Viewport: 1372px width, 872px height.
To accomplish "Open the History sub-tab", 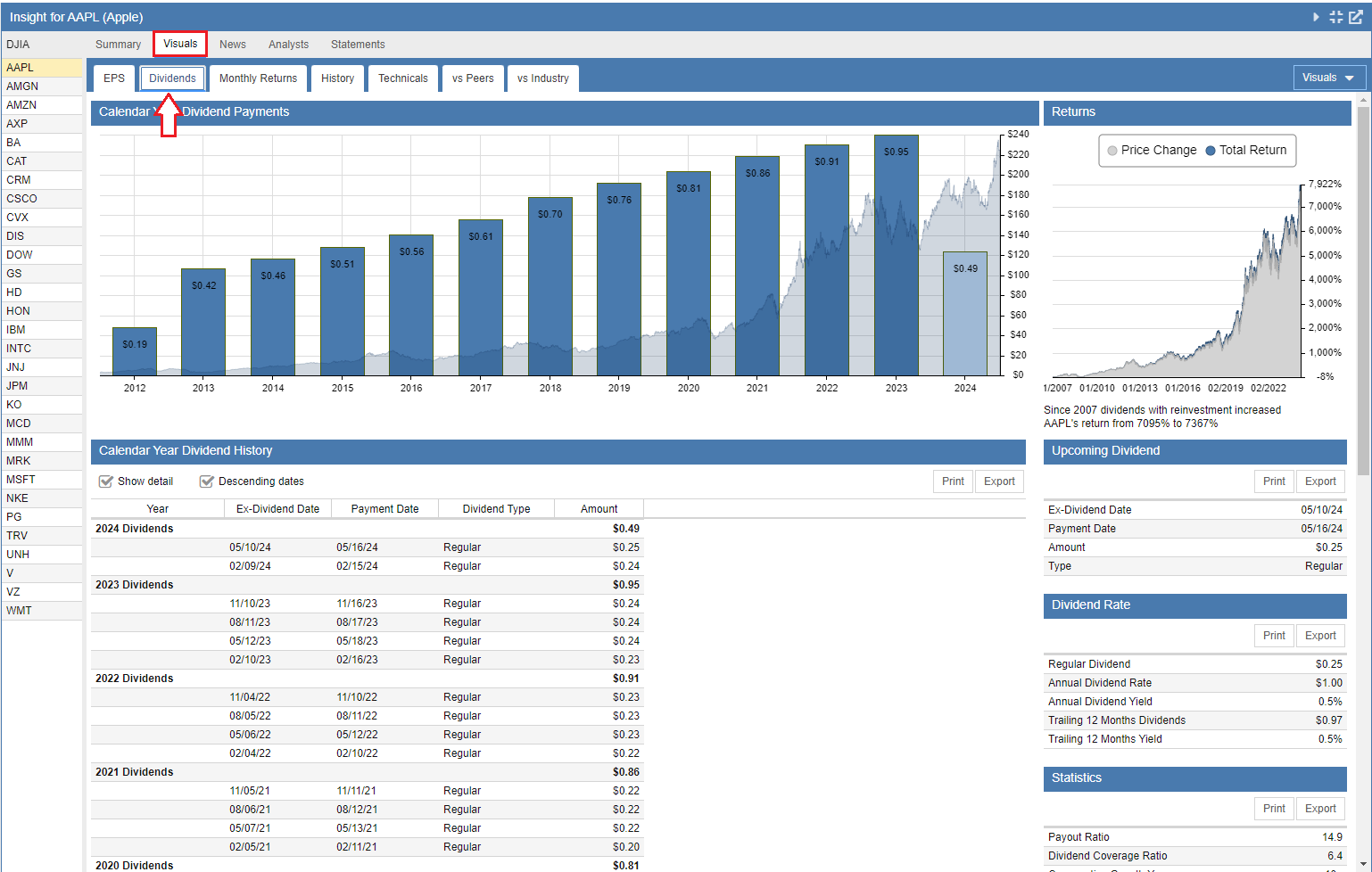I will 337,78.
